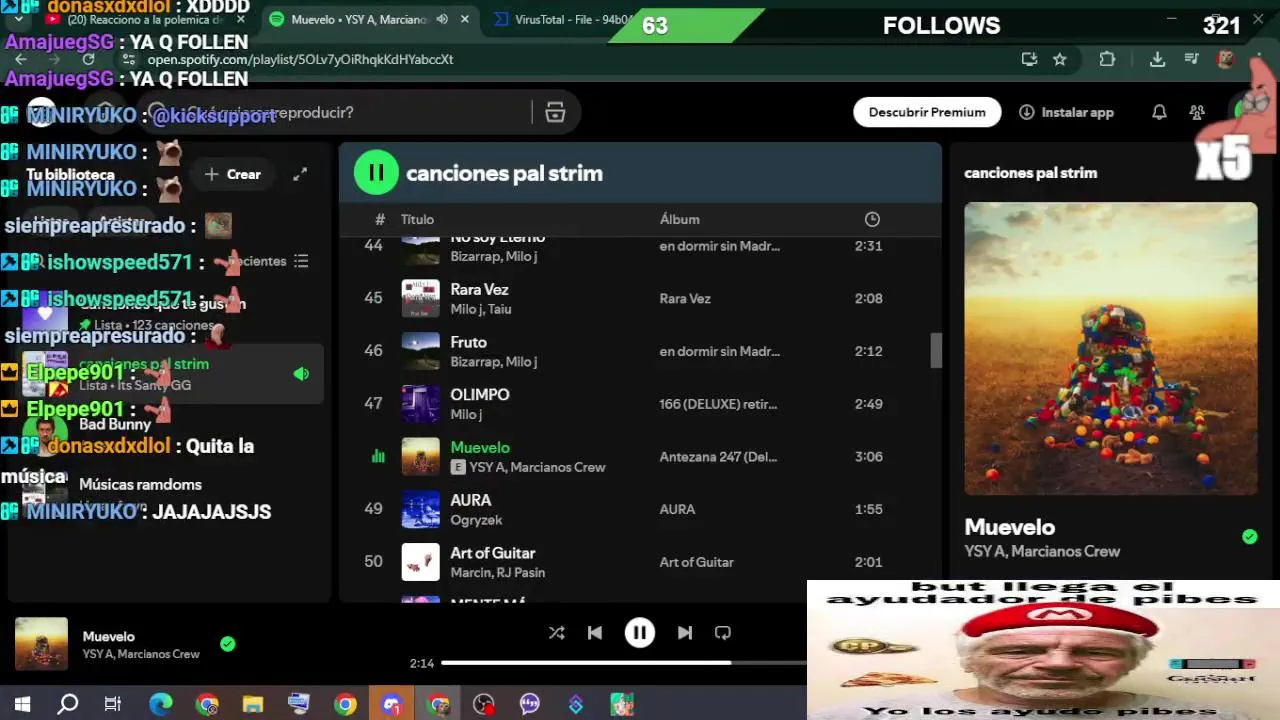Select the Título column header
1280x720 pixels.
[417, 219]
